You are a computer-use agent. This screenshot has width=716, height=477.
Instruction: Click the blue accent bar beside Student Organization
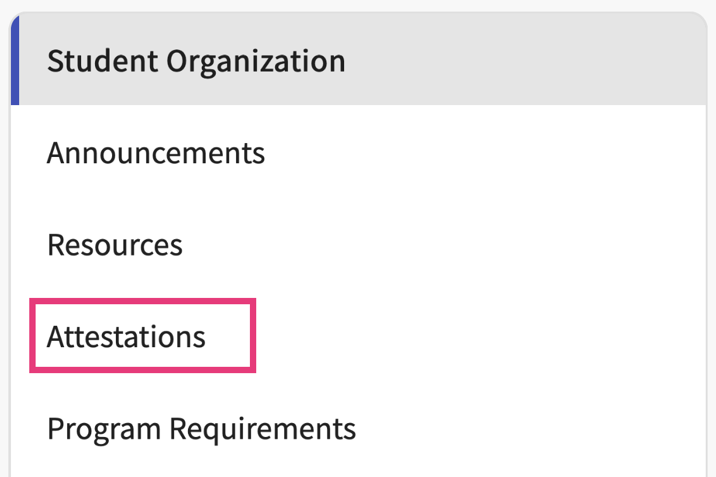point(15,60)
